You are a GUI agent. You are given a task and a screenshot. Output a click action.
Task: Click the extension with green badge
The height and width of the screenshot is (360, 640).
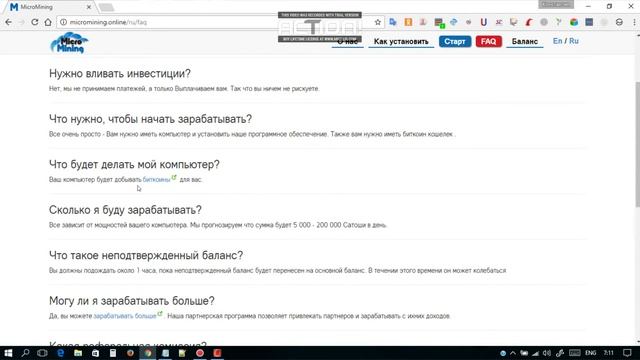439,23
